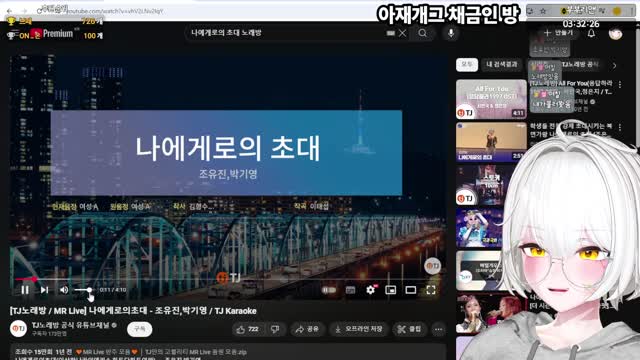Clear the search box text

(402, 33)
